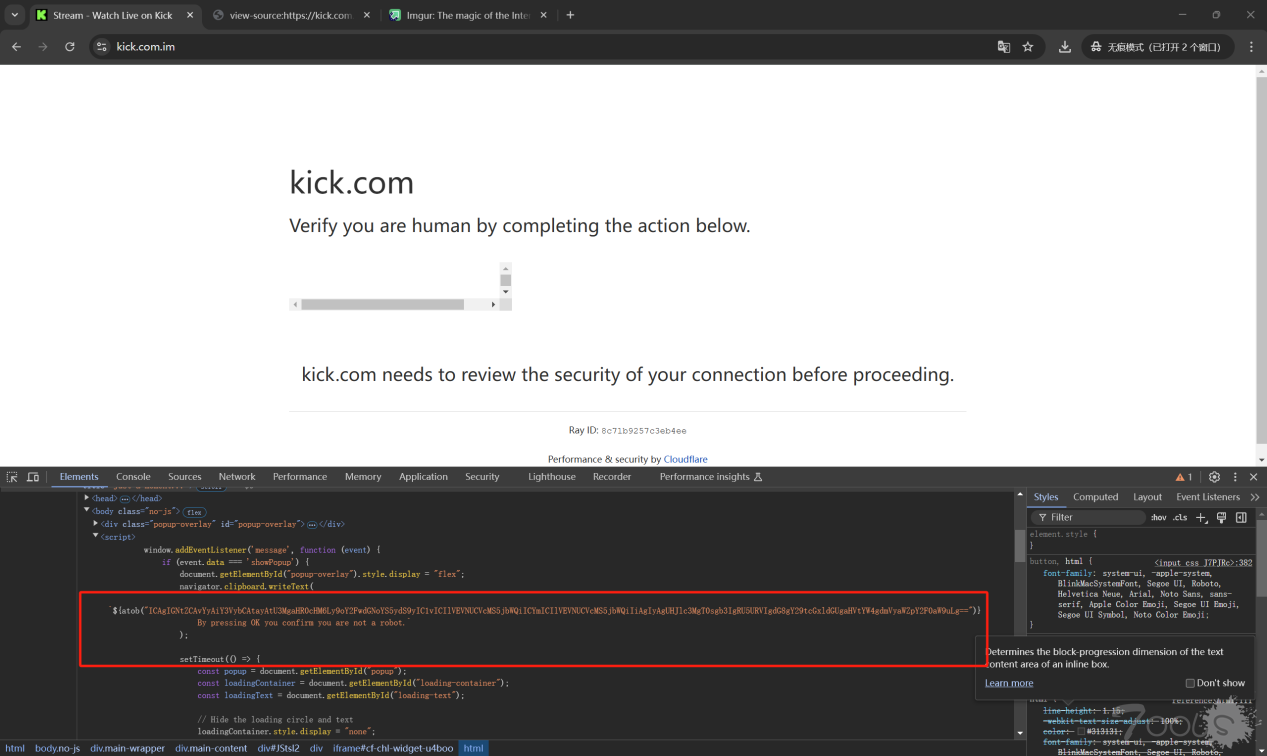Open the Network panel
The height and width of the screenshot is (756, 1267).
[237, 477]
